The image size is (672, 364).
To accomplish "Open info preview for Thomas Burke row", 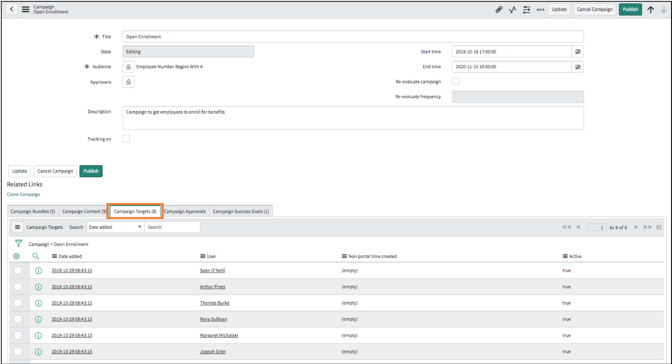I will tap(38, 303).
